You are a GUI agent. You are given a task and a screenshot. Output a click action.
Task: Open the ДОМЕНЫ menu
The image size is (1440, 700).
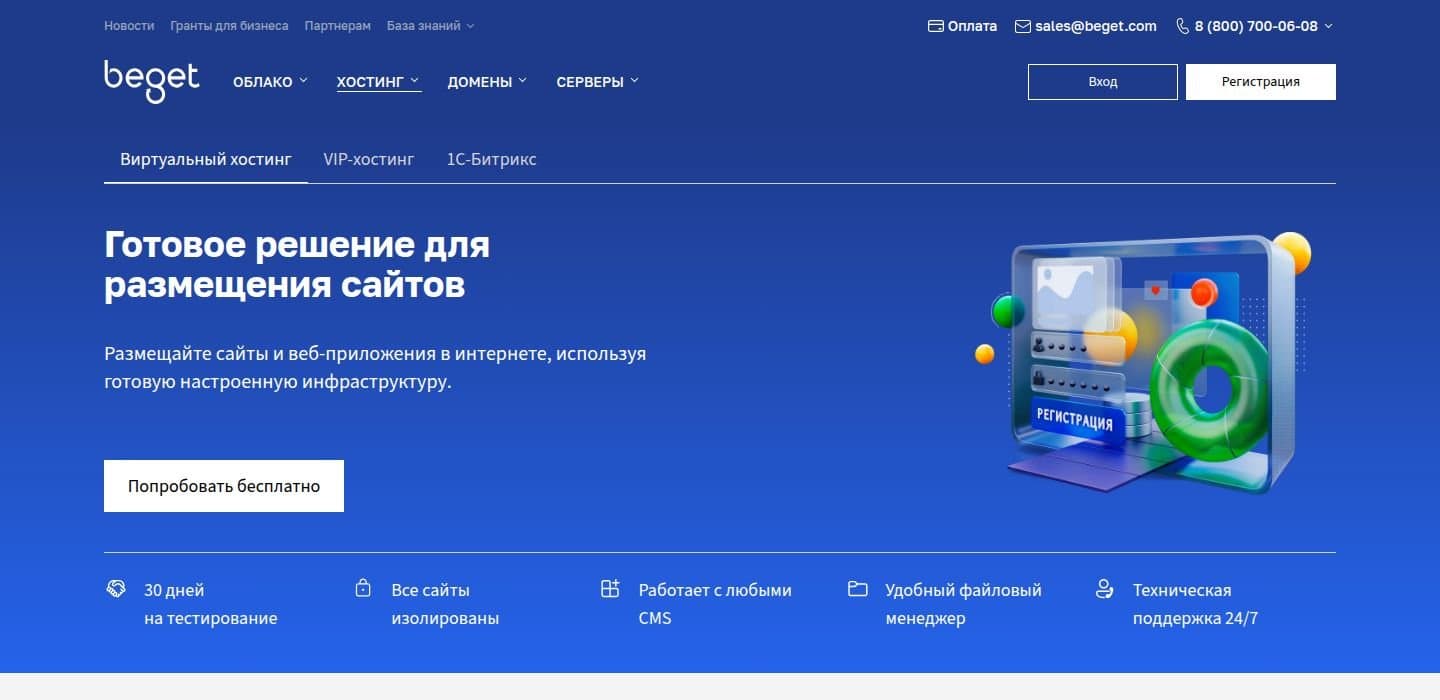[x=487, y=82]
